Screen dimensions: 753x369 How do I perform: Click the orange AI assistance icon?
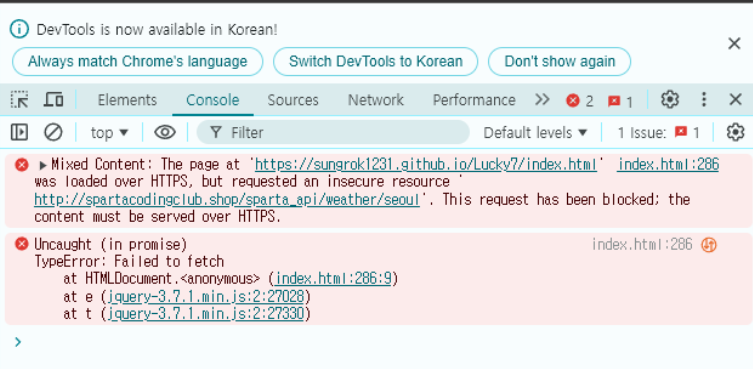[709, 245]
